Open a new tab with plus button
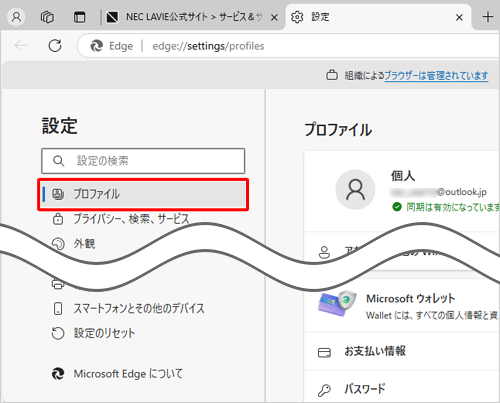The height and width of the screenshot is (403, 500). pyautogui.click(x=488, y=17)
